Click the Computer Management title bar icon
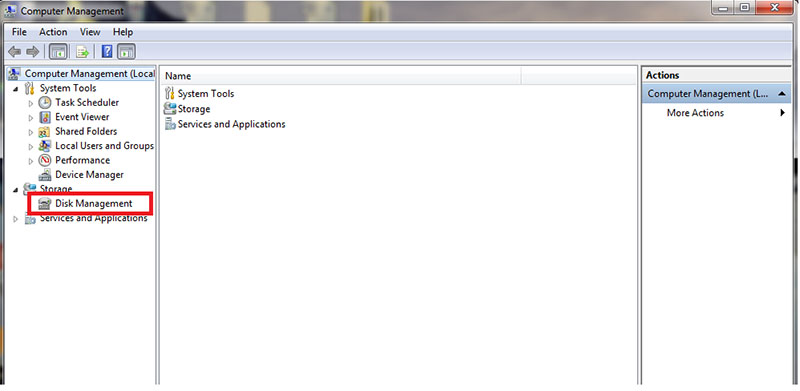This screenshot has height=391, width=800. 10,10
